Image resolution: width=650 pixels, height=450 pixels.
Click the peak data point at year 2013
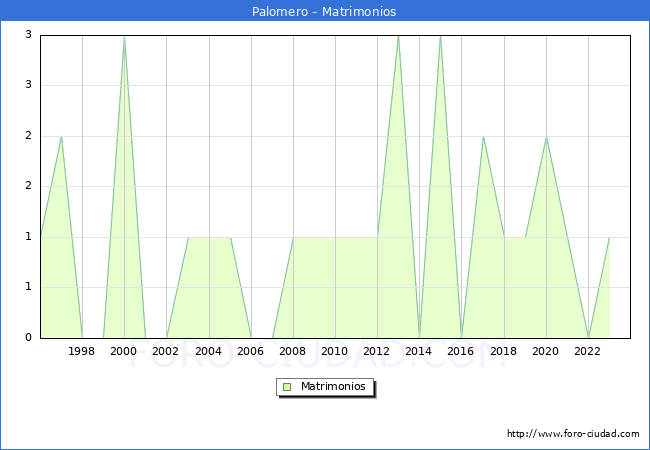point(398,36)
